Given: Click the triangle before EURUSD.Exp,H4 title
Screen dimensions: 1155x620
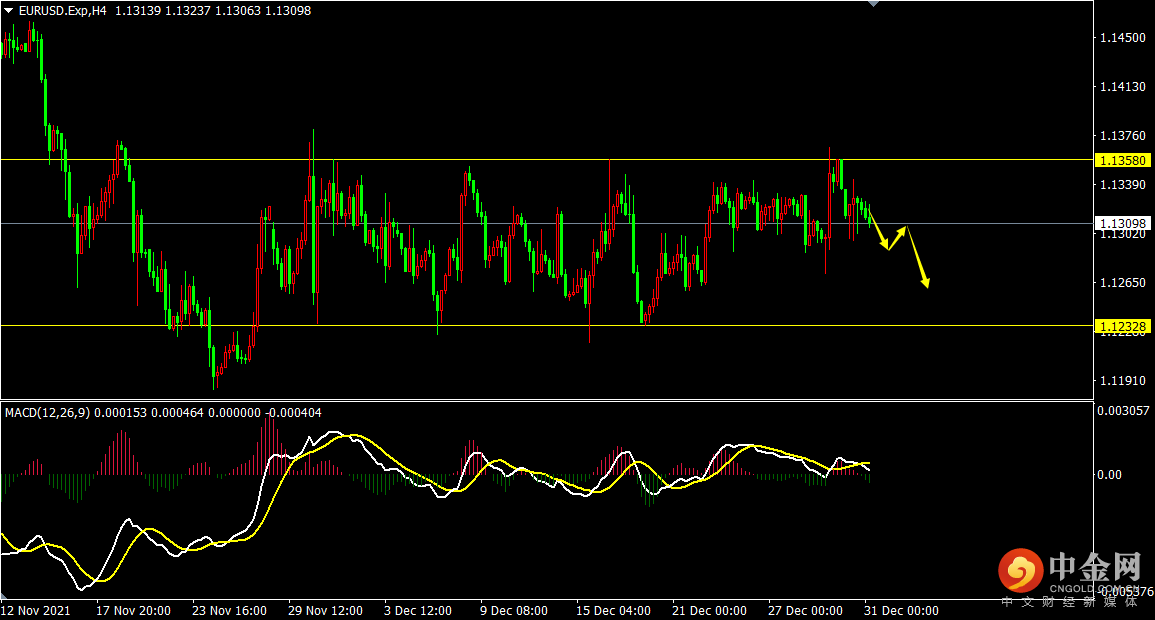Looking at the screenshot, I should 8,11.
